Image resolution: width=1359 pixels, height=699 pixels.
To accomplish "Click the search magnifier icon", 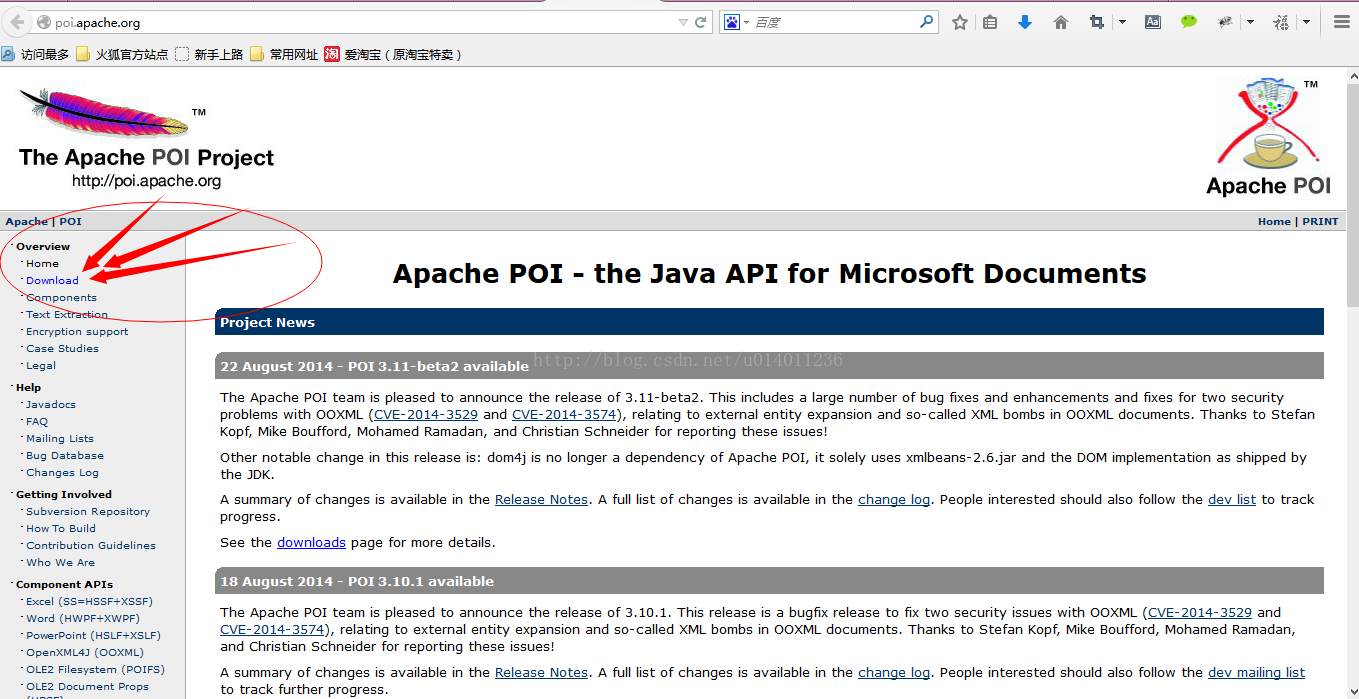I will click(926, 21).
